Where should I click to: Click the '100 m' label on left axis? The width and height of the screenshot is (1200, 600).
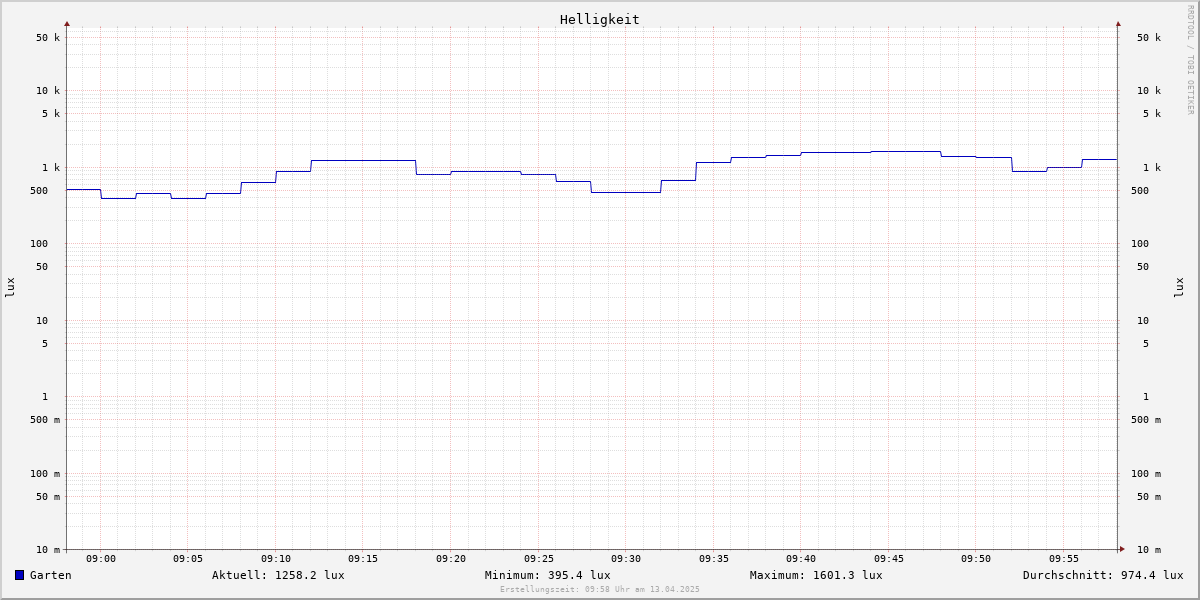(45, 474)
